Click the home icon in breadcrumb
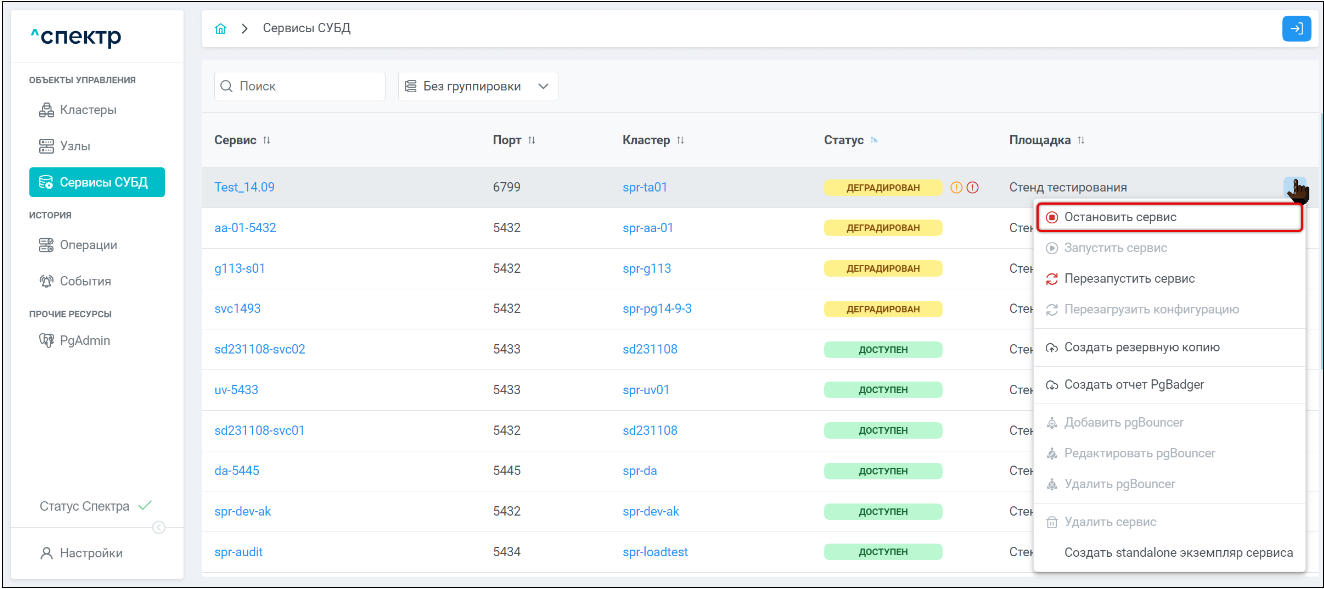 221,29
